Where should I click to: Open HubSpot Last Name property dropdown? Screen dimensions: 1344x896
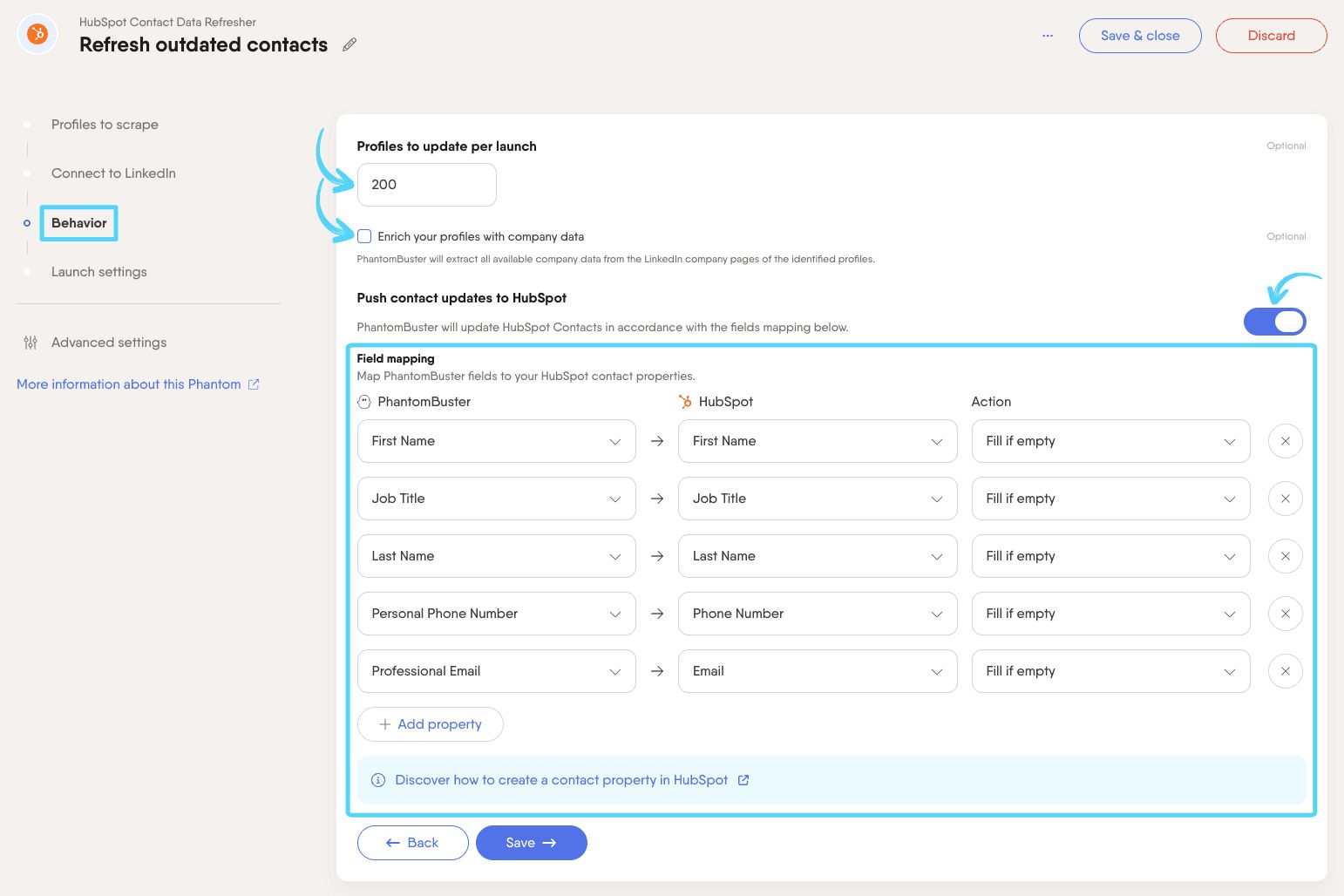tap(818, 556)
